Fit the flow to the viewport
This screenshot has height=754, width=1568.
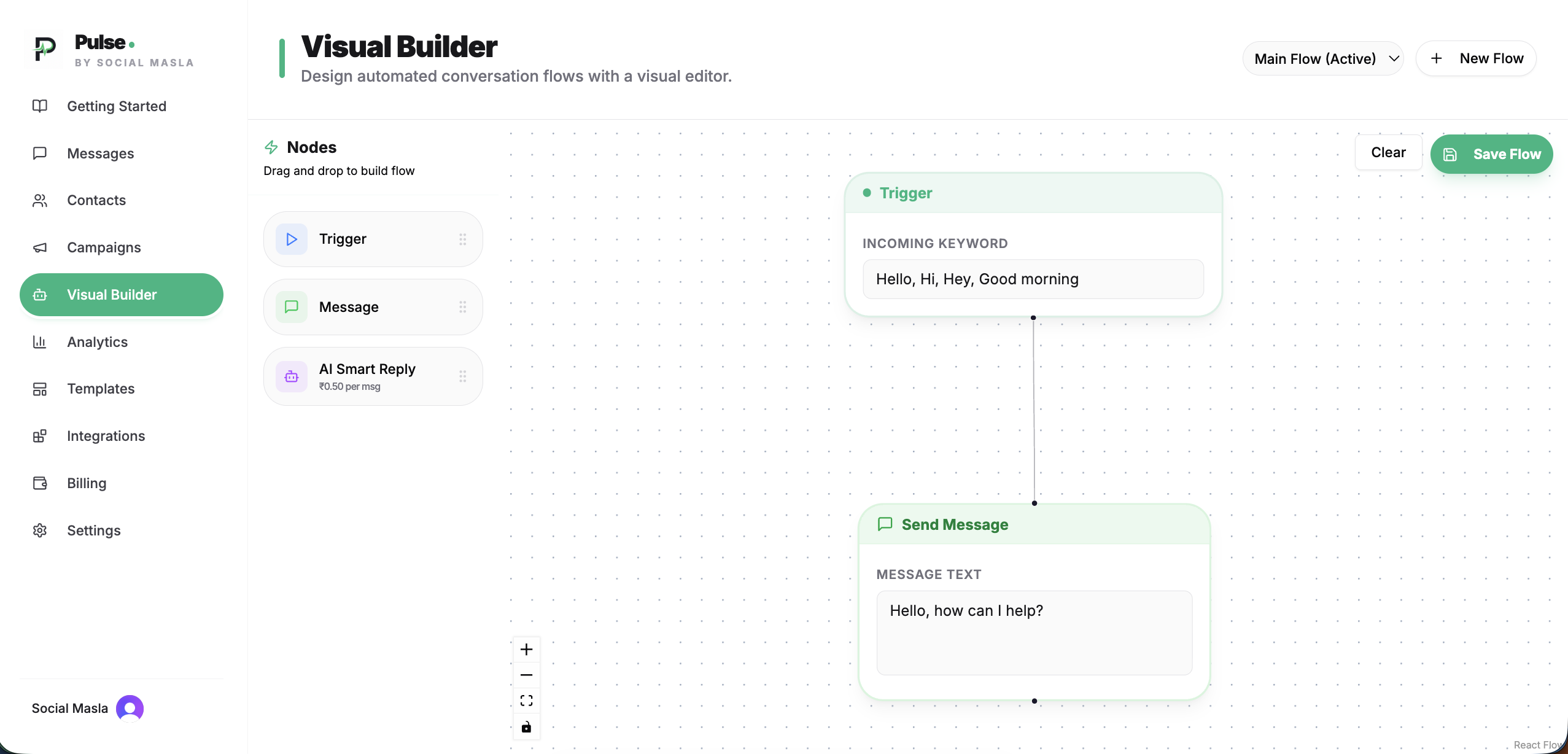(x=526, y=700)
